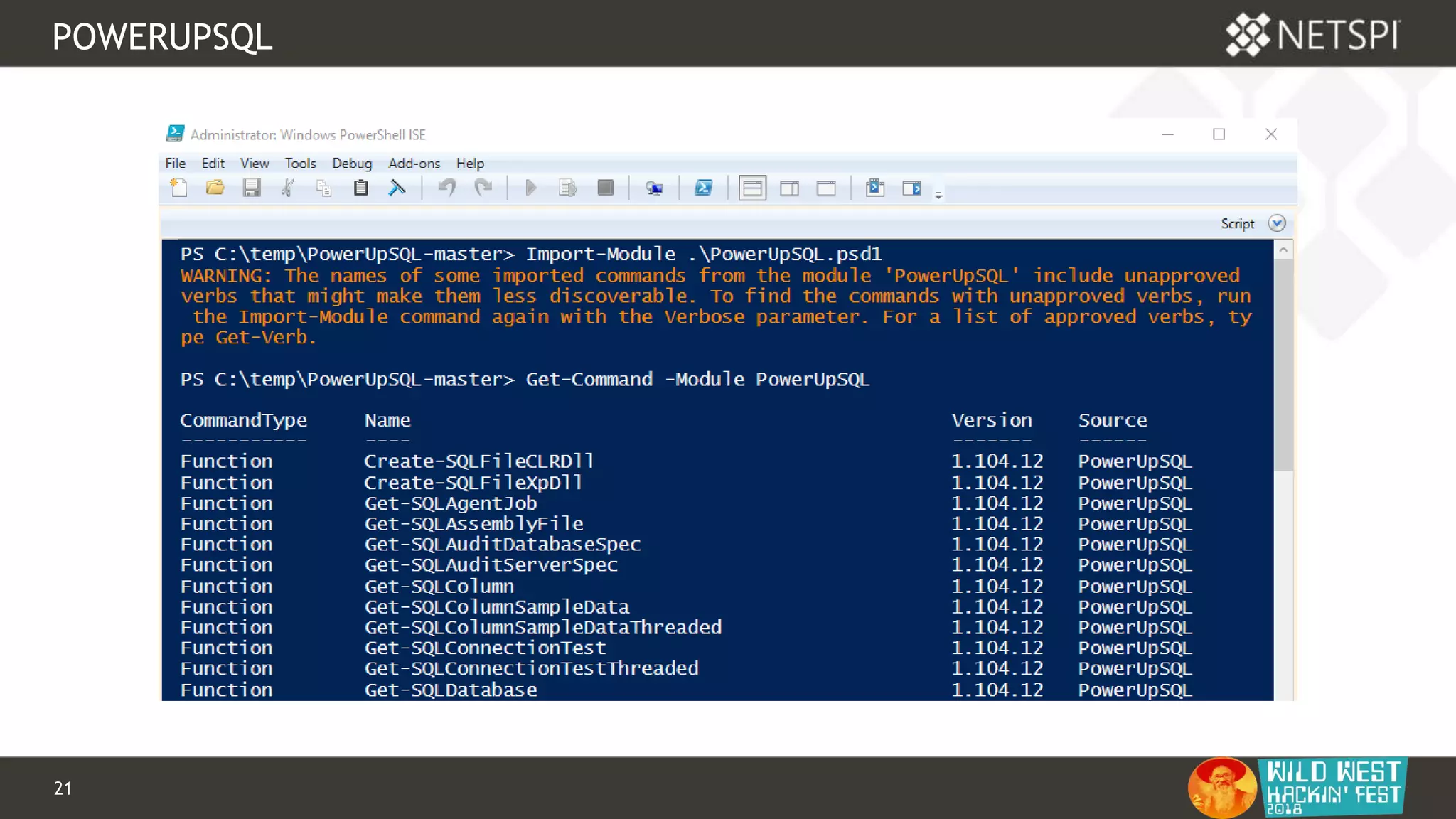This screenshot has width=1456, height=819.
Task: Open the File menu
Action: (x=175, y=163)
